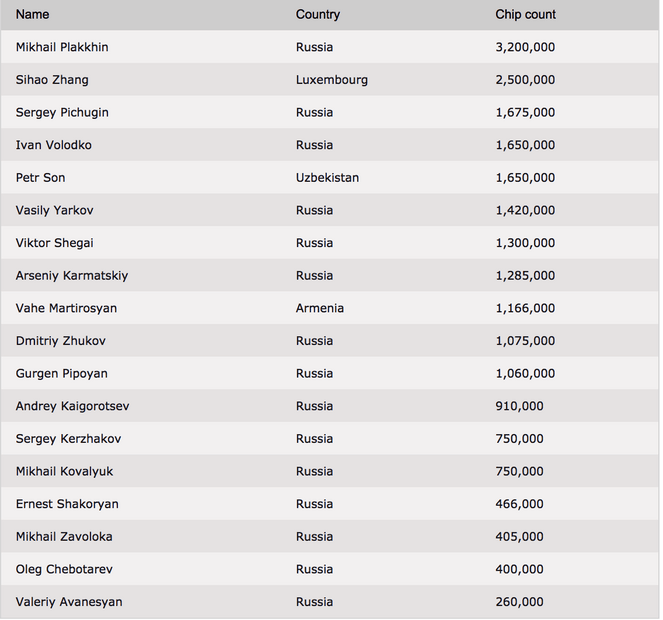663x620 pixels.
Task: Select the Mikhail Plakkhin name cell
Action: point(62,47)
